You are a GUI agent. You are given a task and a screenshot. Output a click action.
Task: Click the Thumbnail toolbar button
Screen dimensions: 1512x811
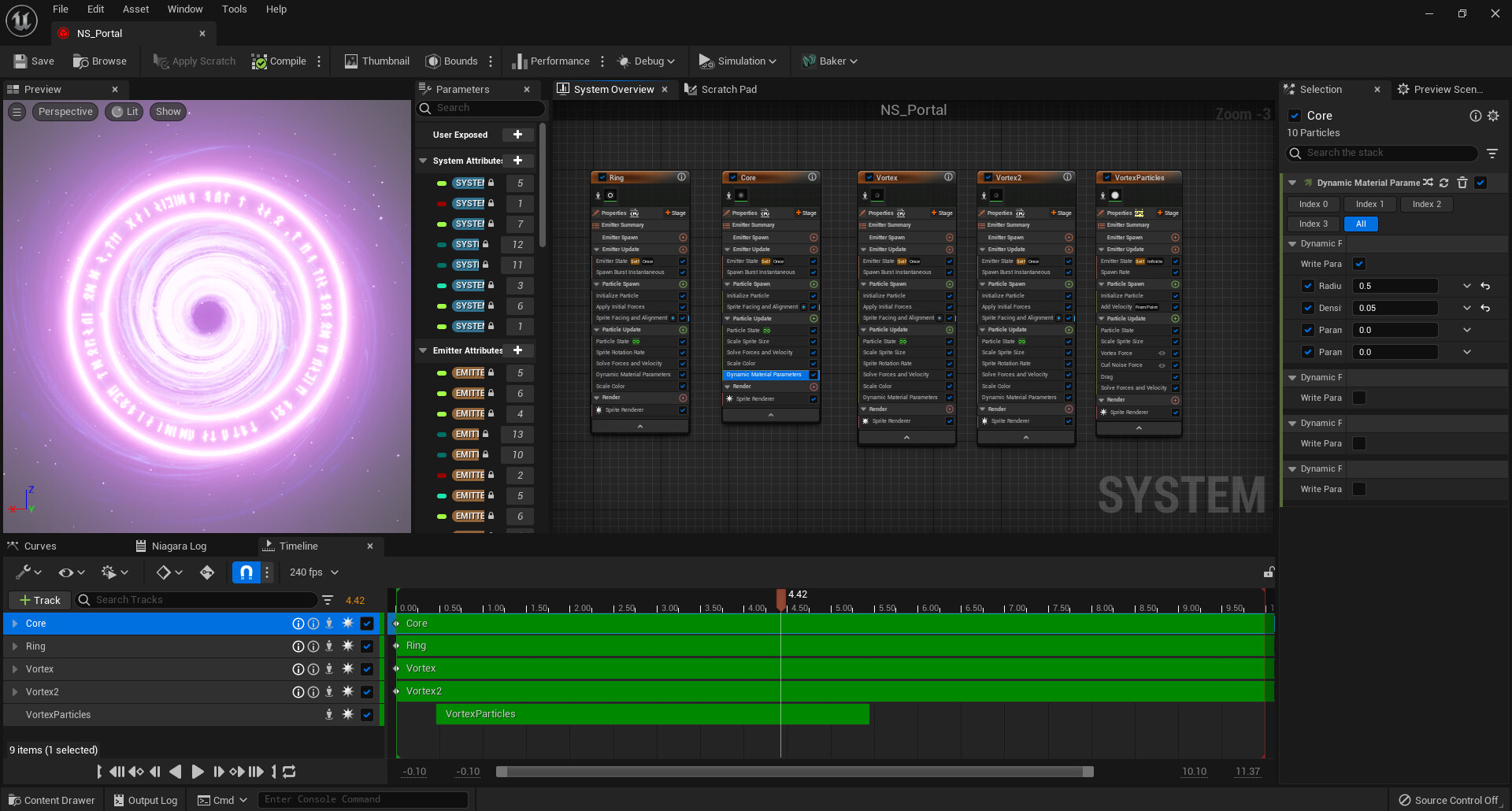377,61
